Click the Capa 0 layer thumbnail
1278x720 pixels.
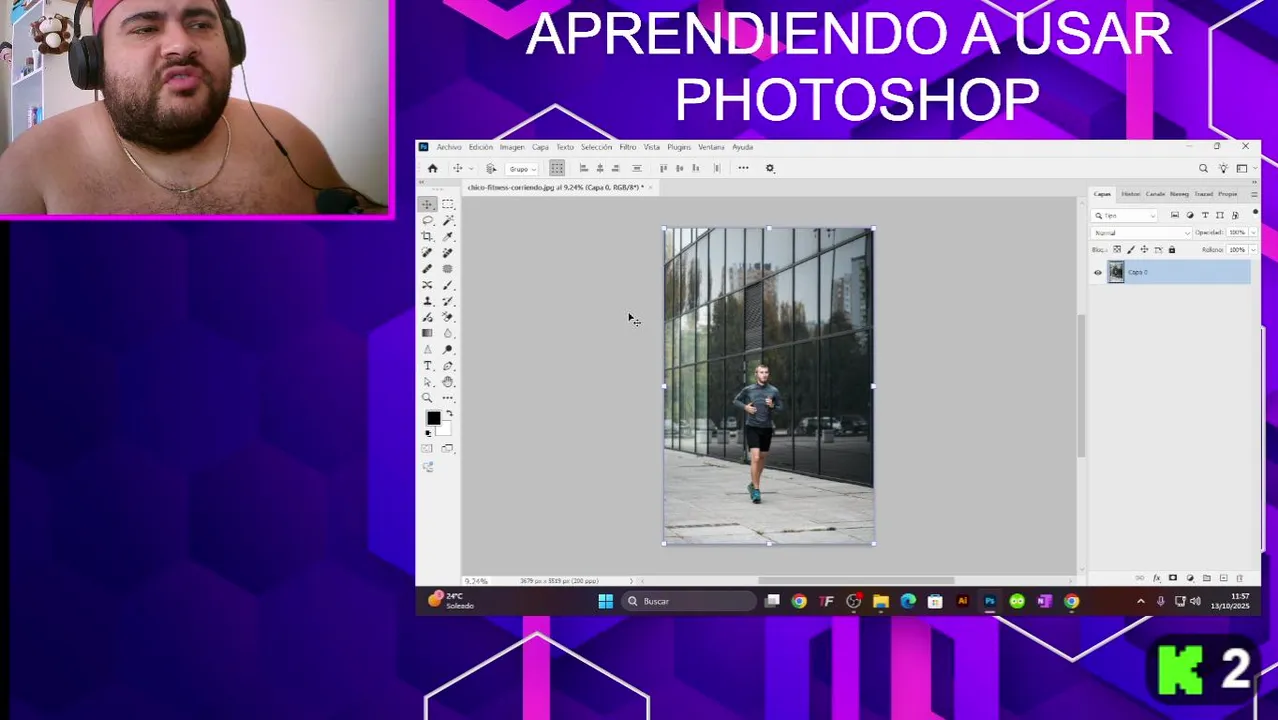coord(1116,272)
